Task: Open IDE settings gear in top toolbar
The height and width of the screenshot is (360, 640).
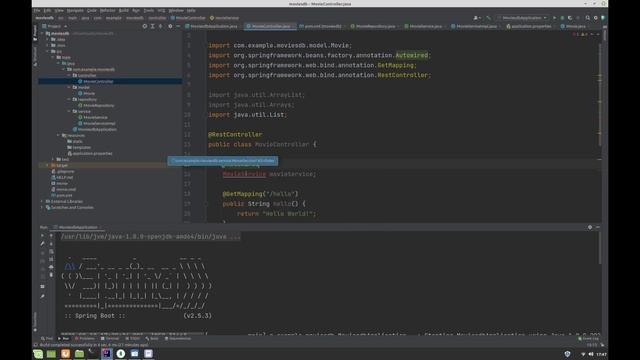Action: pos(596,18)
